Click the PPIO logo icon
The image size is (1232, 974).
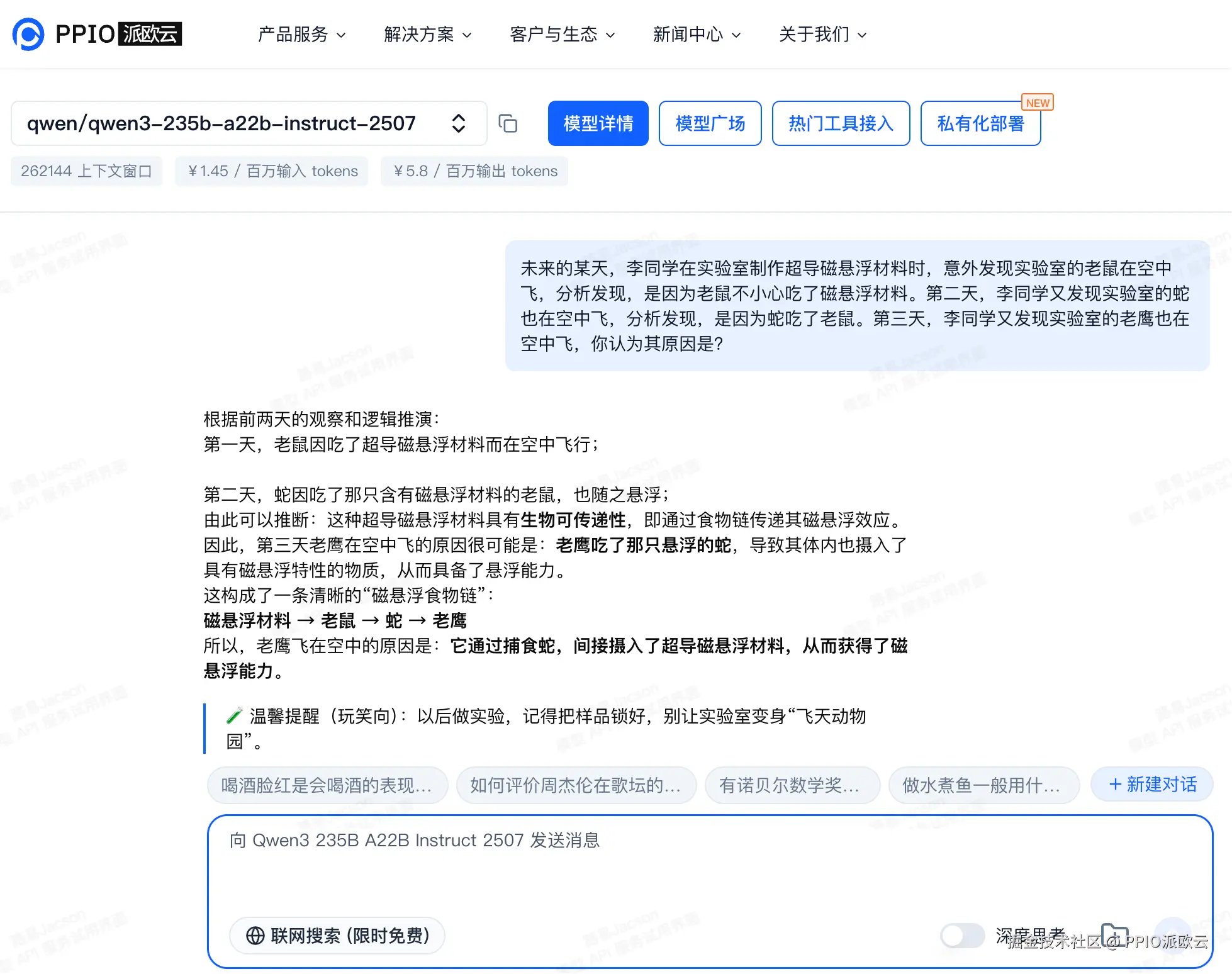28,34
